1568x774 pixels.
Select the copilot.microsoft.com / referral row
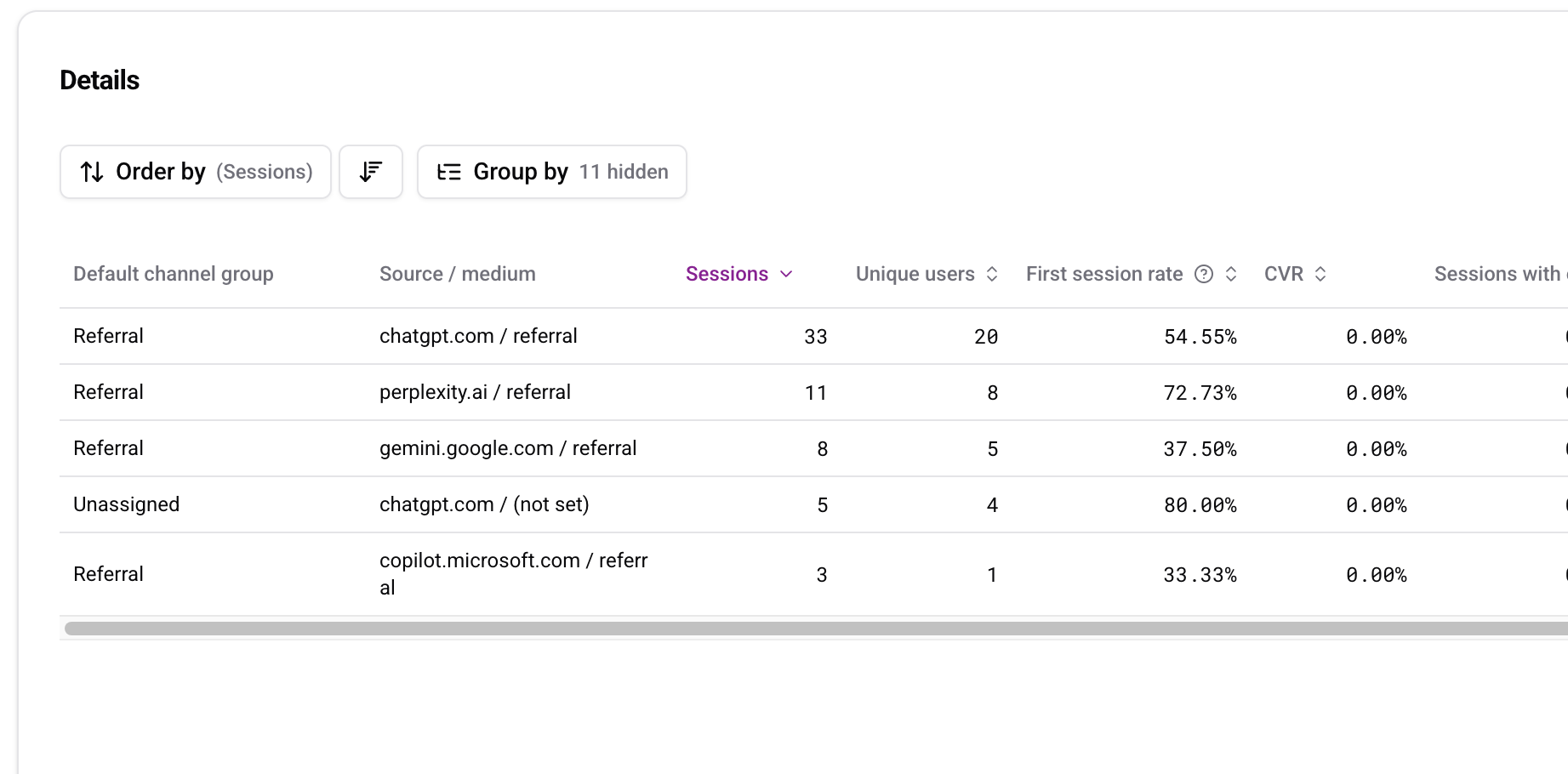pos(813,574)
